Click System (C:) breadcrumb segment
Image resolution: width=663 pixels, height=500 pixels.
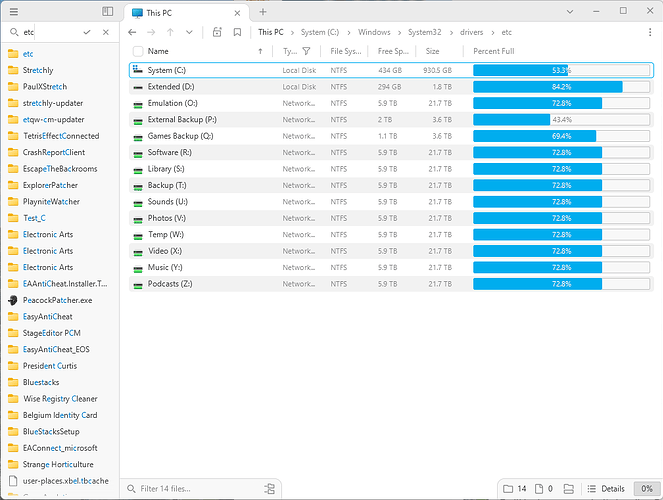click(x=320, y=32)
